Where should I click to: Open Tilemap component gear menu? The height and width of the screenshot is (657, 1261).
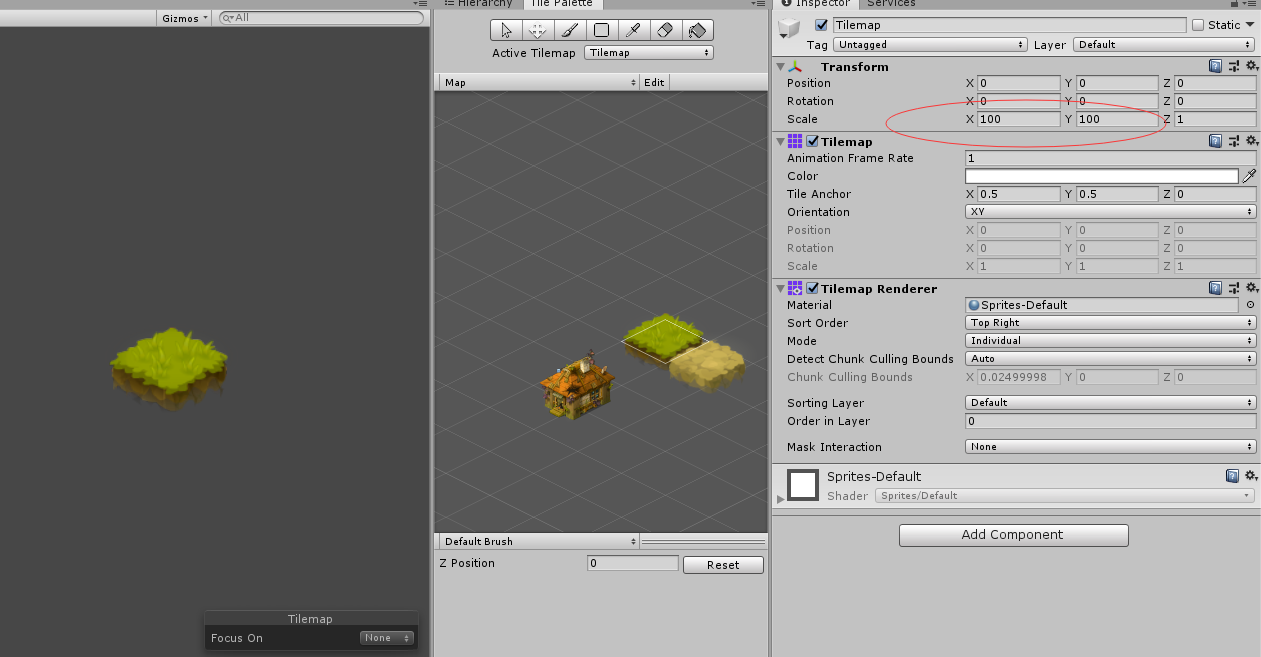[1250, 141]
